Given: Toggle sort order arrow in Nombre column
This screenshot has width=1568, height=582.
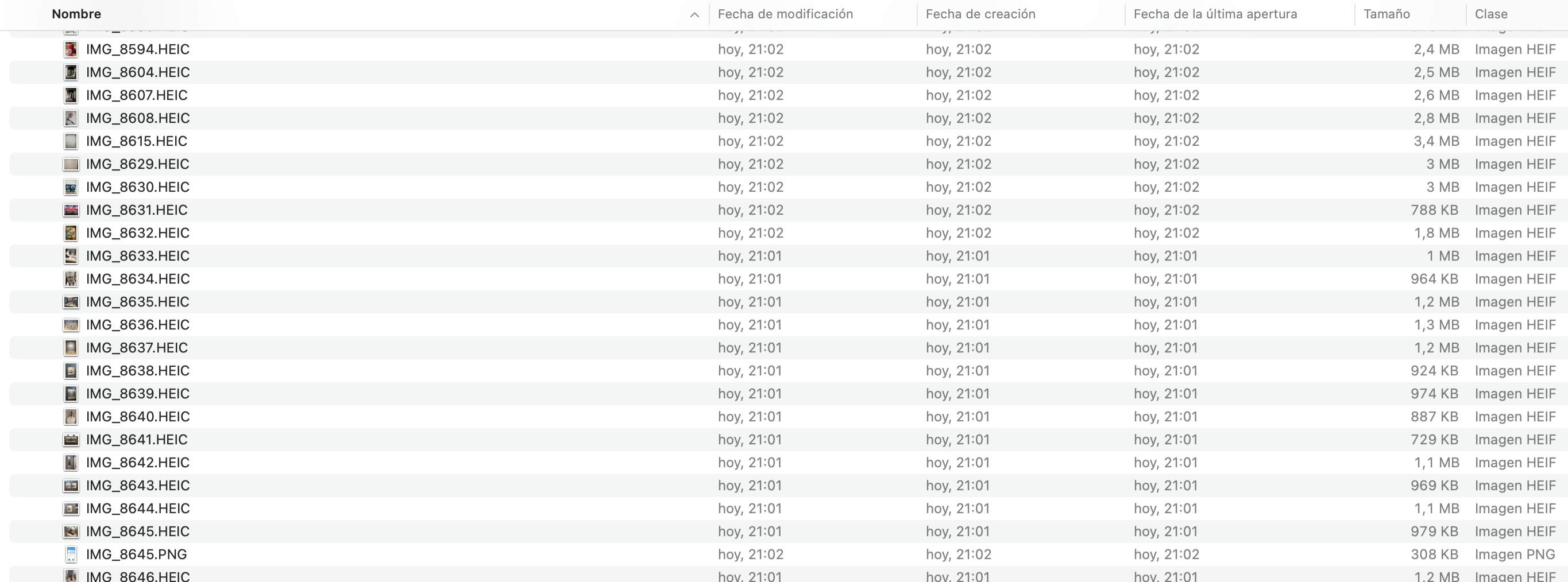Looking at the screenshot, I should click(x=694, y=14).
